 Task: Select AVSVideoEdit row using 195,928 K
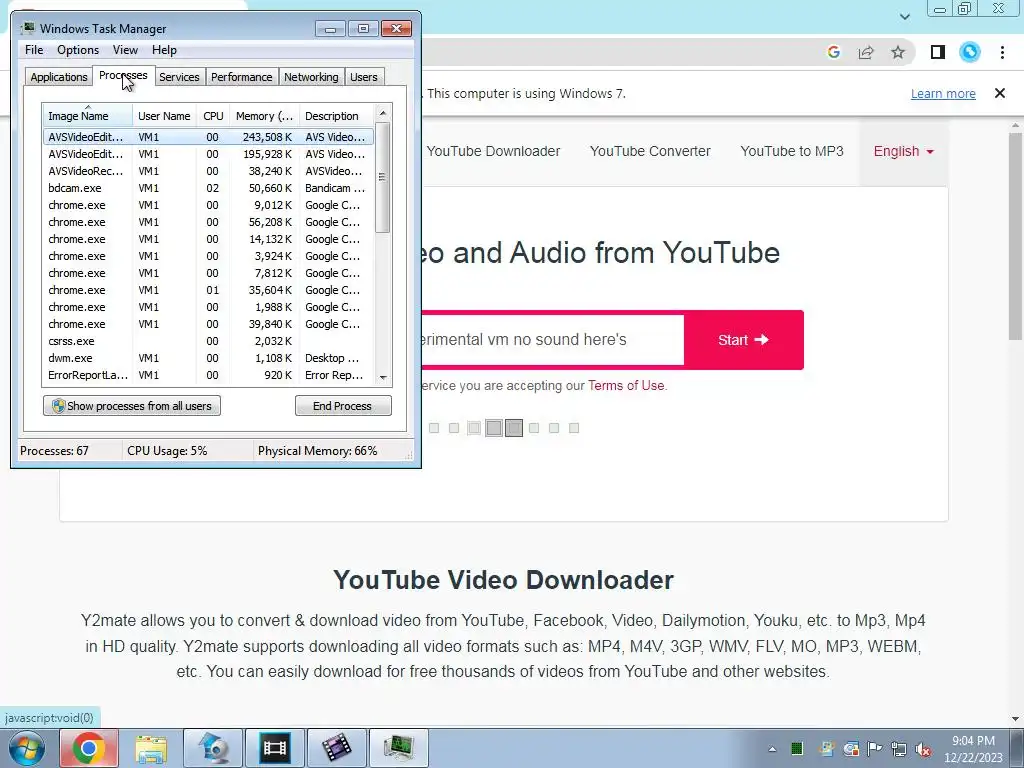(x=209, y=154)
